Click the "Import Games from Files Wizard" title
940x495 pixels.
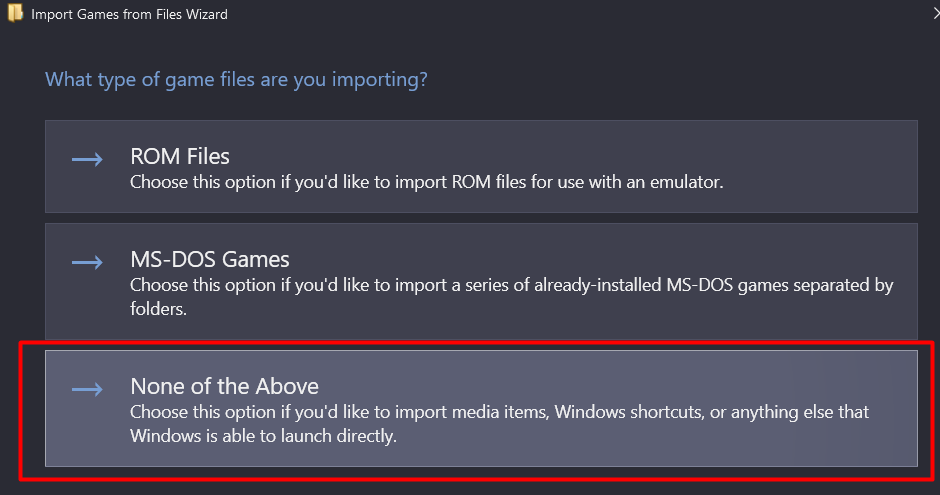coord(130,15)
